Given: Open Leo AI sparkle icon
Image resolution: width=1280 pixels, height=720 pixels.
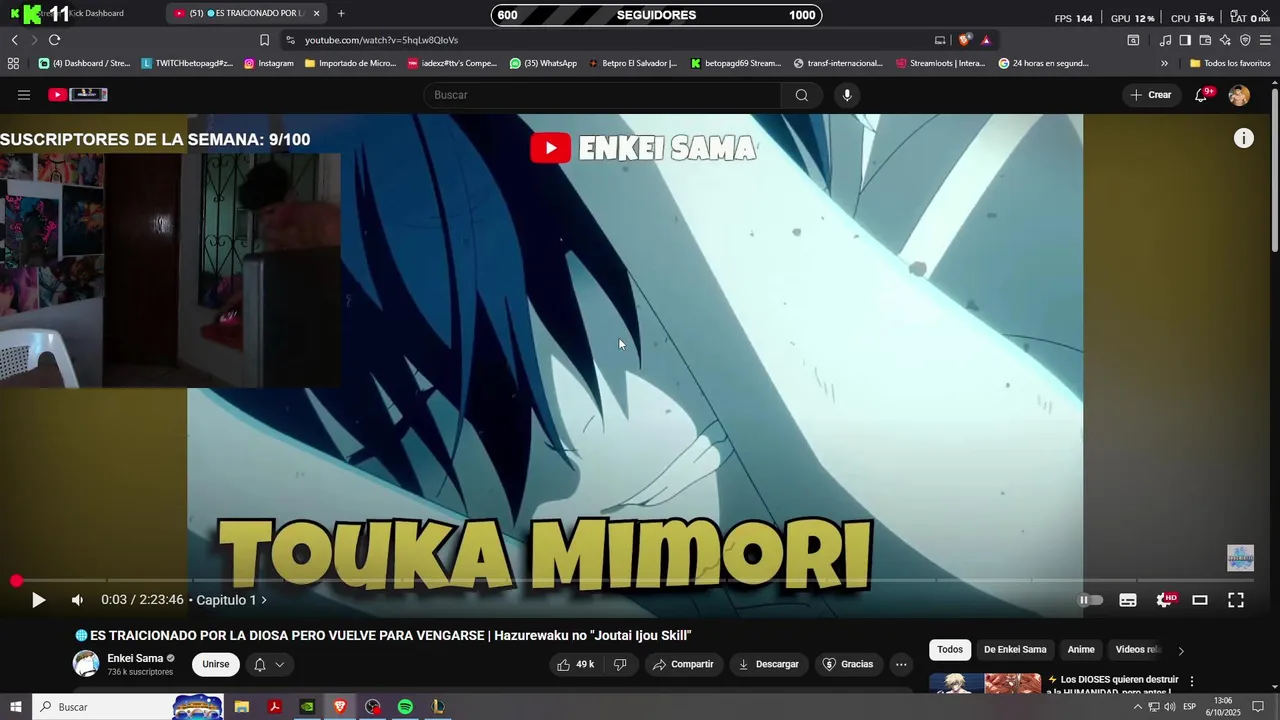Looking at the screenshot, I should [1225, 40].
